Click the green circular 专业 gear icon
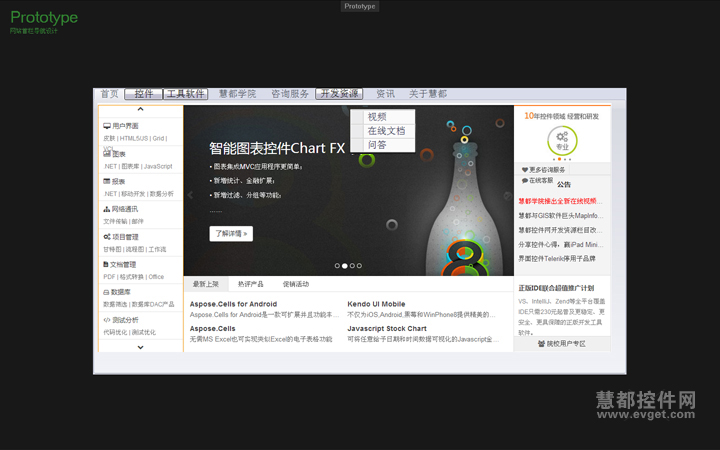This screenshot has width=720, height=450. (x=562, y=141)
